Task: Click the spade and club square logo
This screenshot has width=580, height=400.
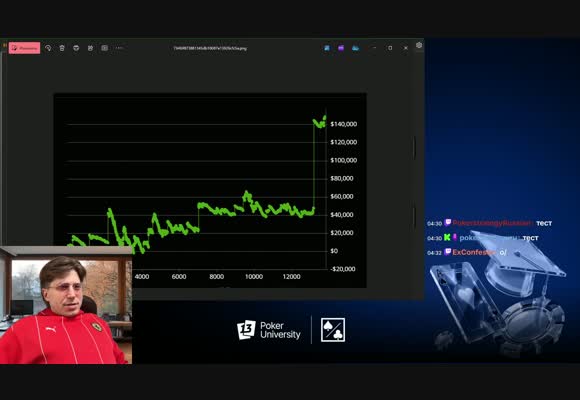Action: coord(333,330)
